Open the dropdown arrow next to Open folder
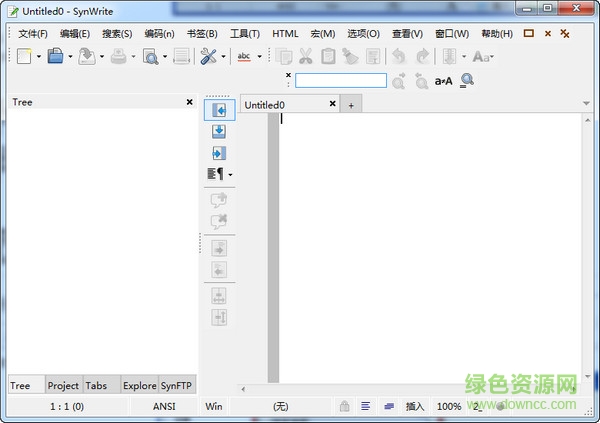The width and height of the screenshot is (600, 423). click(x=70, y=57)
